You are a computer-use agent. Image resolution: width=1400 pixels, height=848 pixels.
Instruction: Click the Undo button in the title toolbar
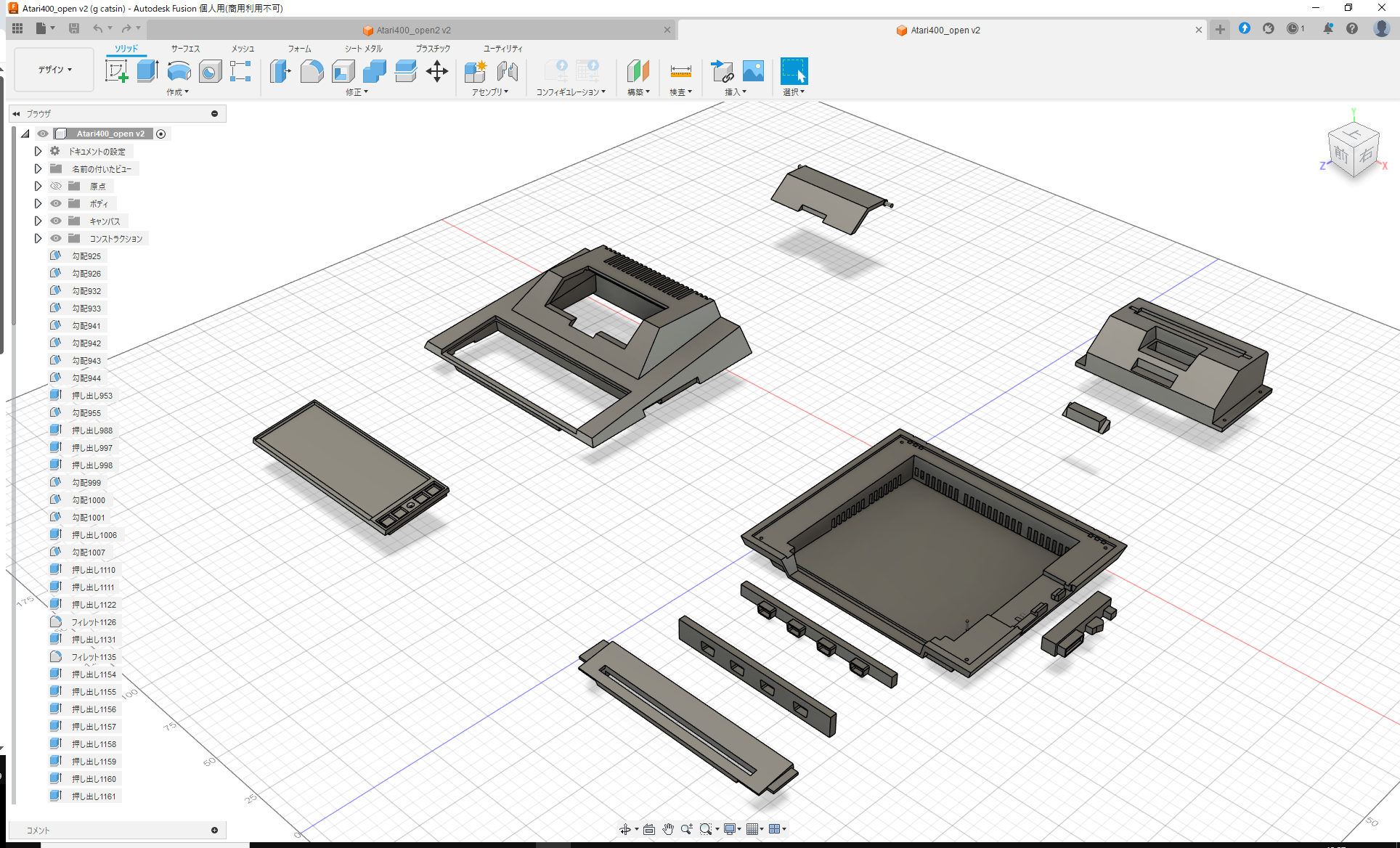click(99, 28)
